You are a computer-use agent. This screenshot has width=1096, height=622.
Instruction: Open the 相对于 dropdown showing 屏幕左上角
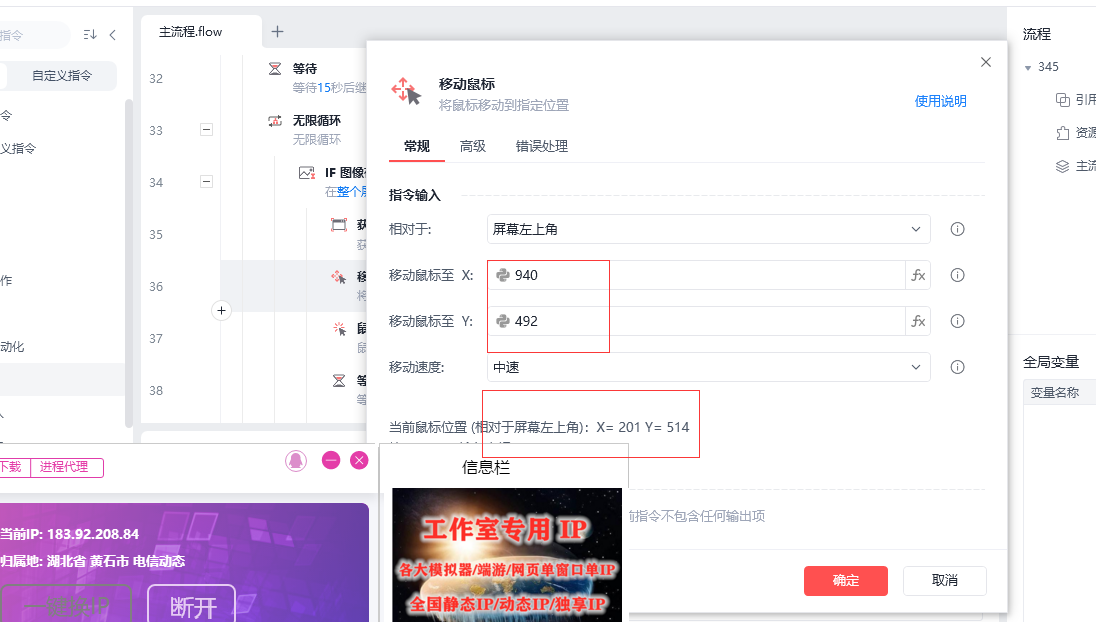(x=708, y=229)
